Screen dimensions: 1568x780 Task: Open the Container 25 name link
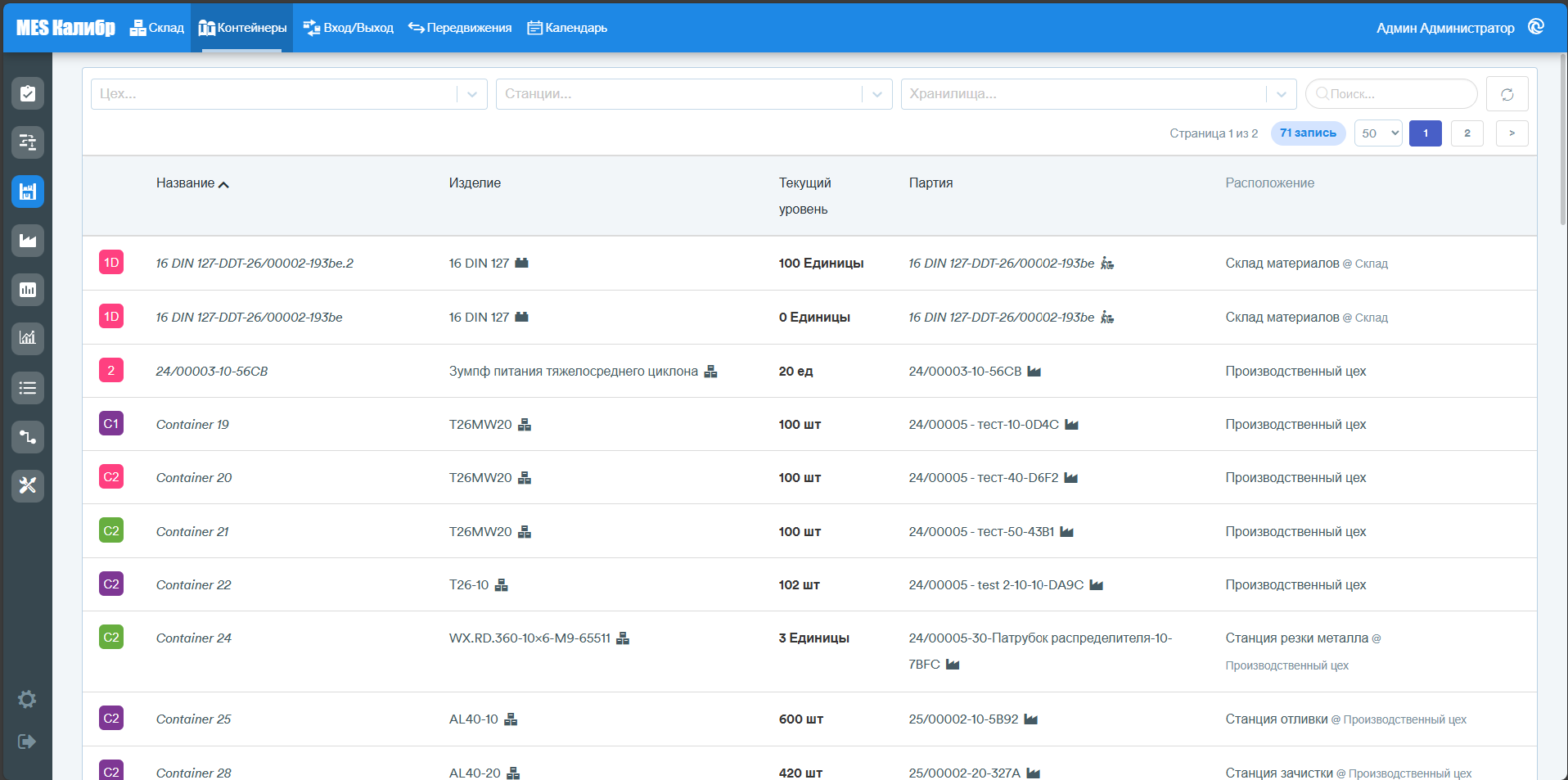[x=194, y=719]
